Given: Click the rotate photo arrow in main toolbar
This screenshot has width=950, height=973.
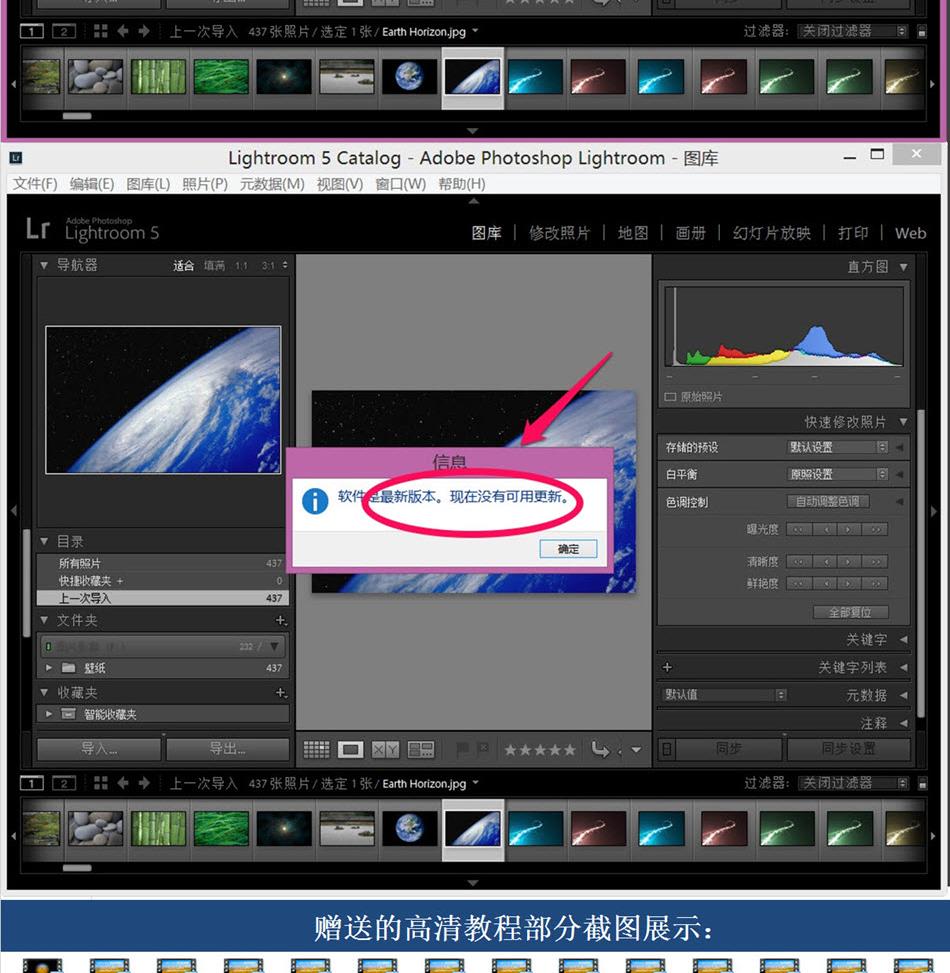Looking at the screenshot, I should 600,750.
